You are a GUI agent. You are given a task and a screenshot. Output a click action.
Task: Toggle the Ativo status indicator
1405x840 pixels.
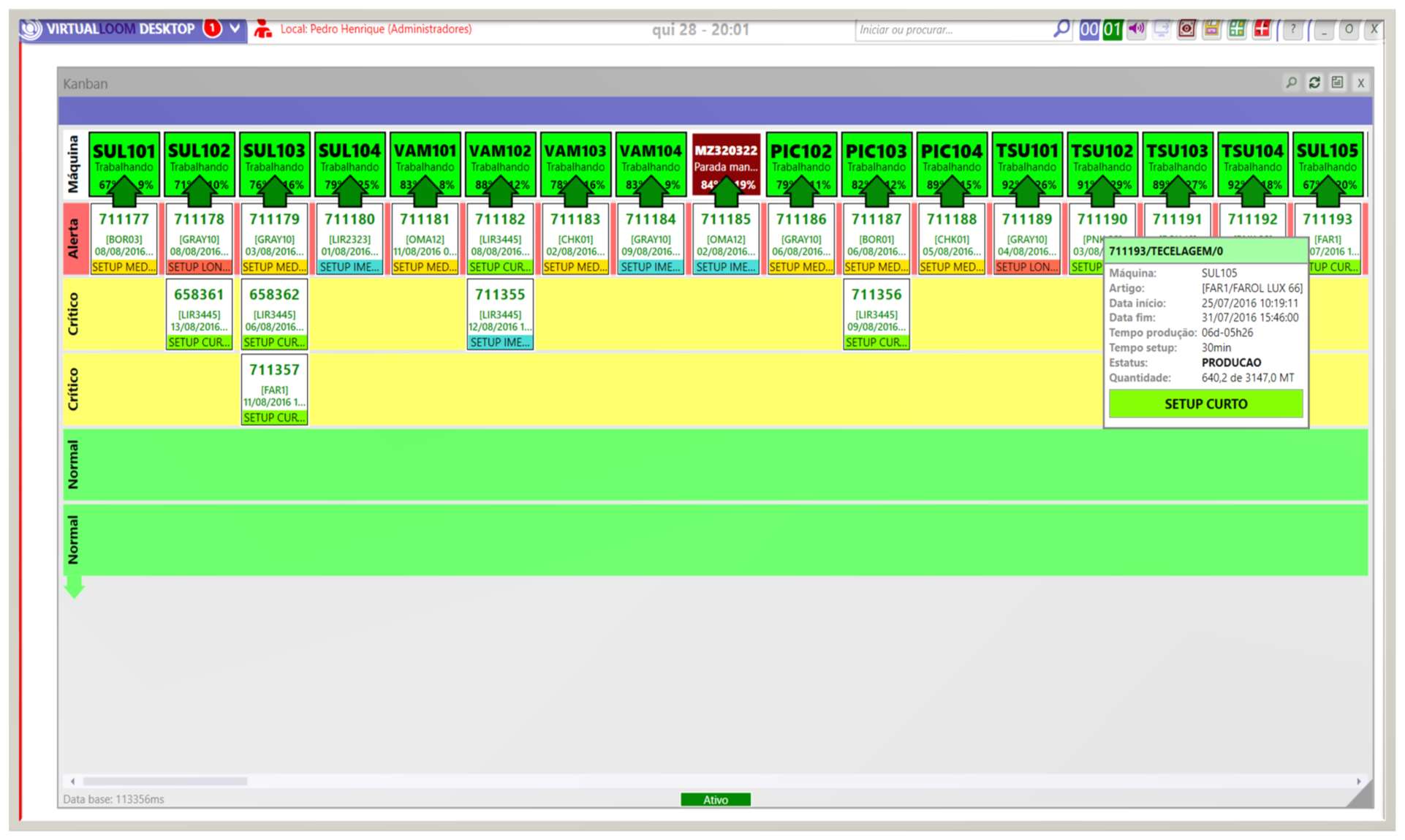716,800
